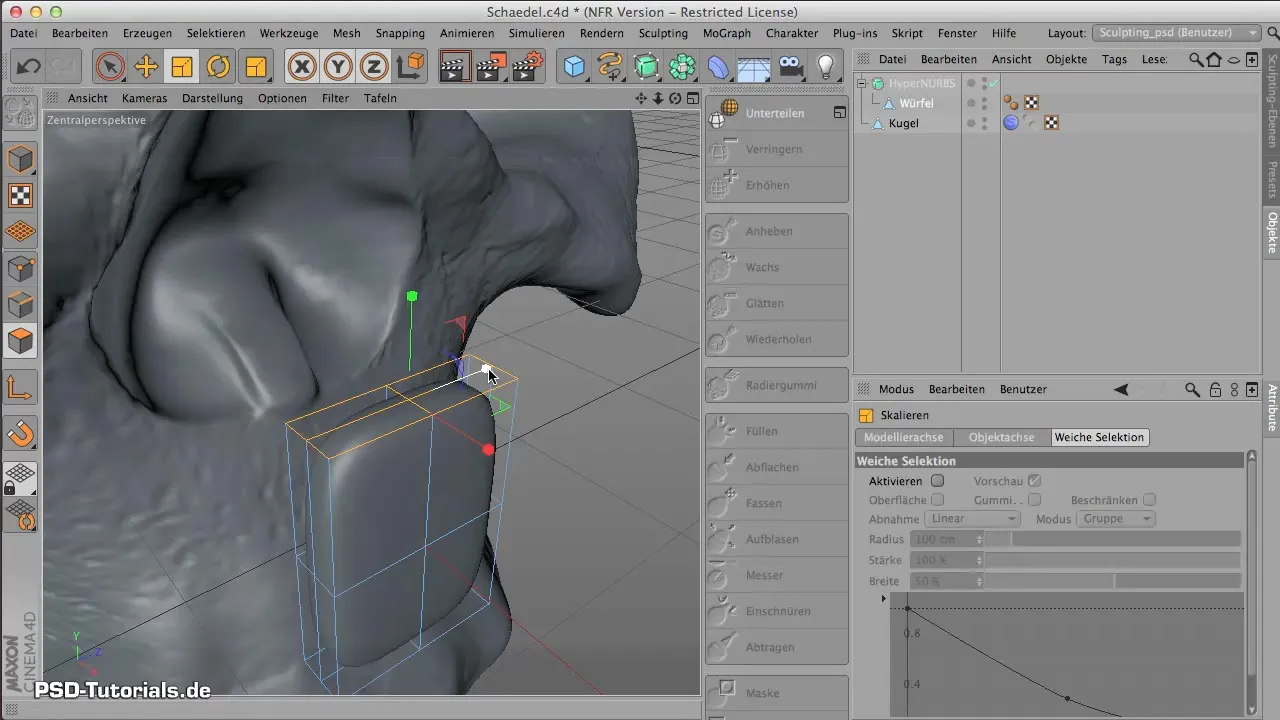This screenshot has height=720, width=1280.
Task: Toggle the Beschränken checkbox
Action: pos(1150,499)
